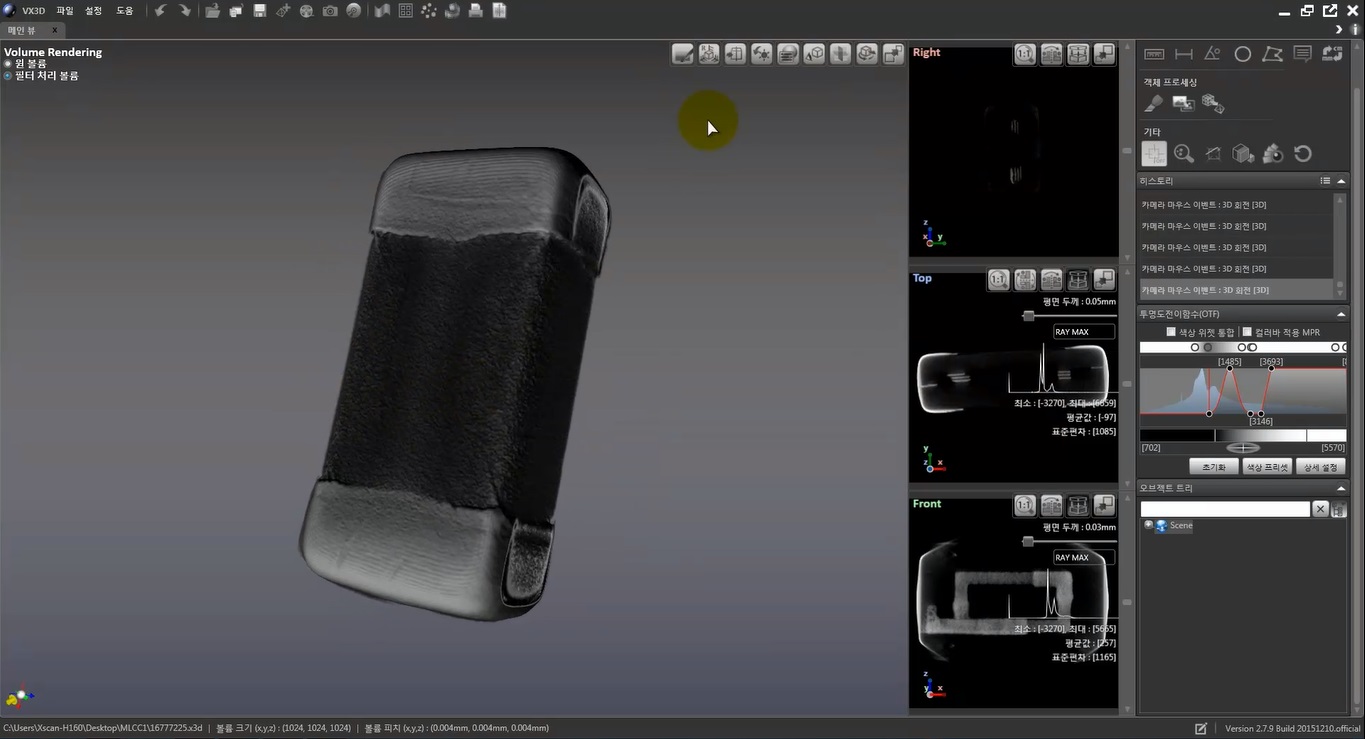Select the polygon measurement tool
The width and height of the screenshot is (1365, 739).
1272,54
